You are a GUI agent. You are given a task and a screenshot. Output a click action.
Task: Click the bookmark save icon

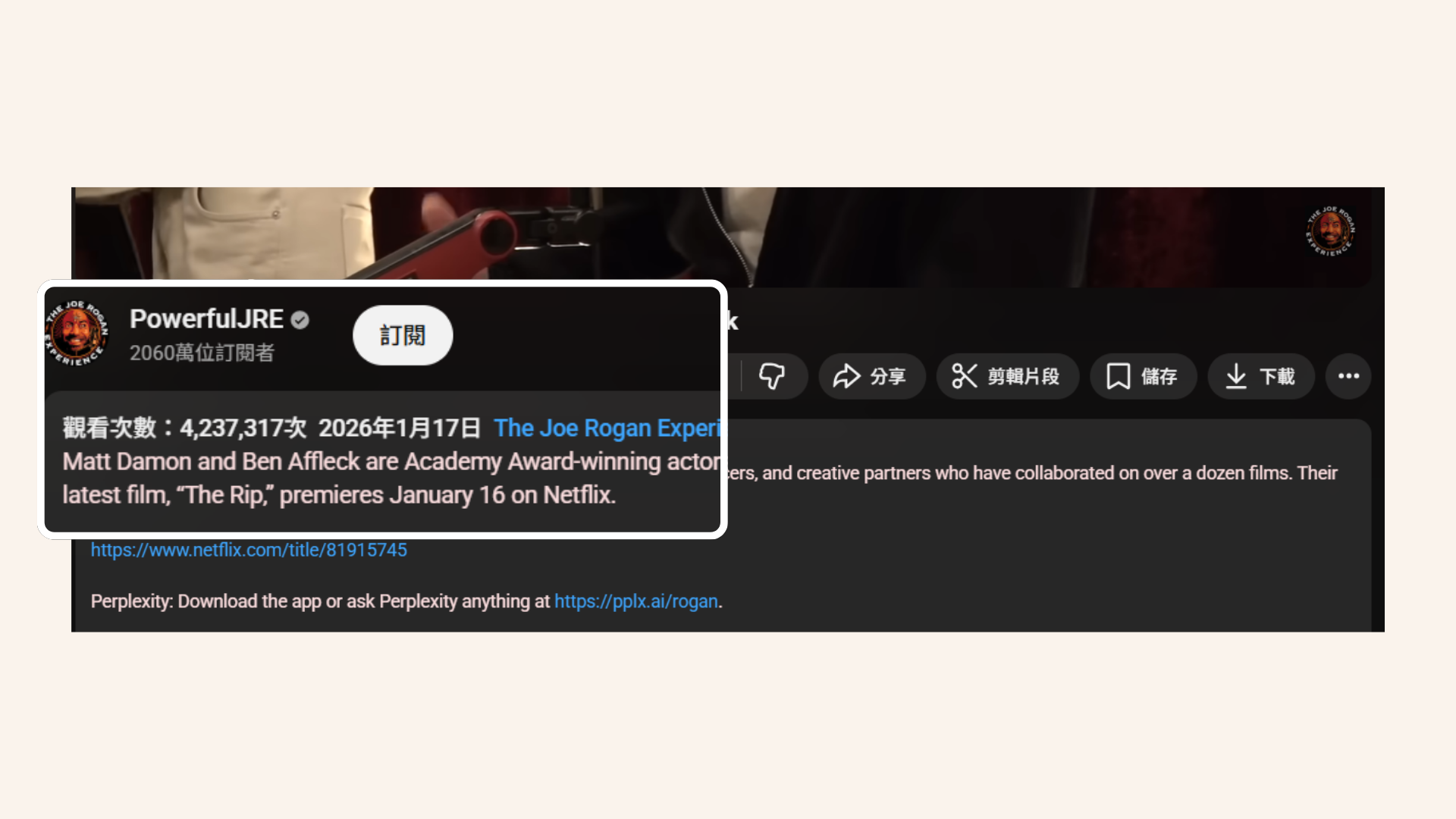click(x=1118, y=376)
